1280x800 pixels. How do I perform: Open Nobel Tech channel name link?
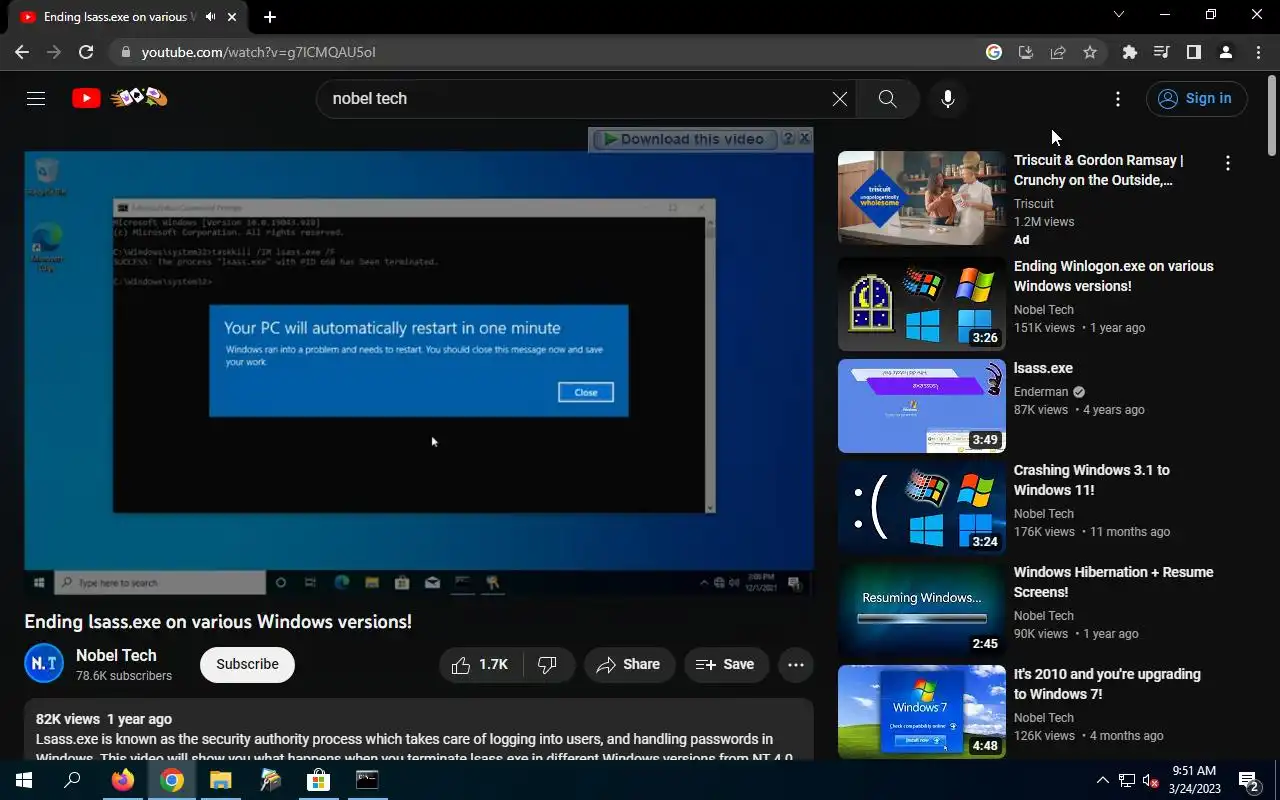click(116, 655)
